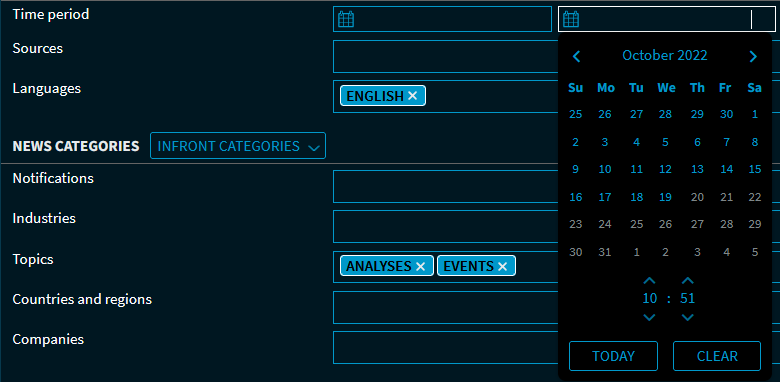The image size is (780, 382).
Task: Click the CLEAR button
Action: [717, 356]
